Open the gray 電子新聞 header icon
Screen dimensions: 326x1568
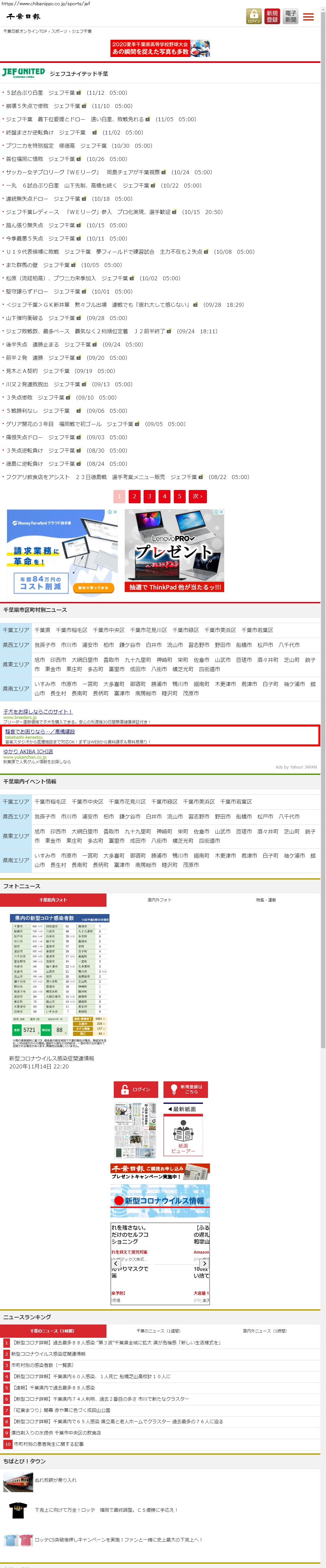(291, 17)
